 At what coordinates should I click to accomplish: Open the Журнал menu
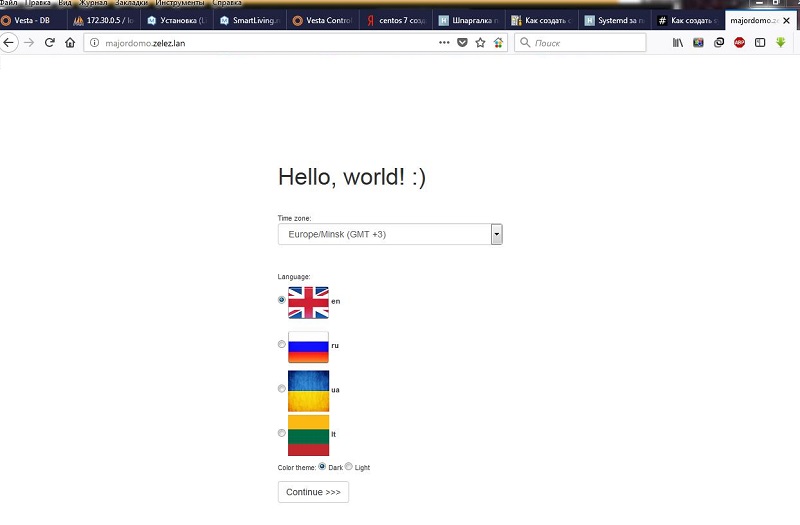(93, 3)
